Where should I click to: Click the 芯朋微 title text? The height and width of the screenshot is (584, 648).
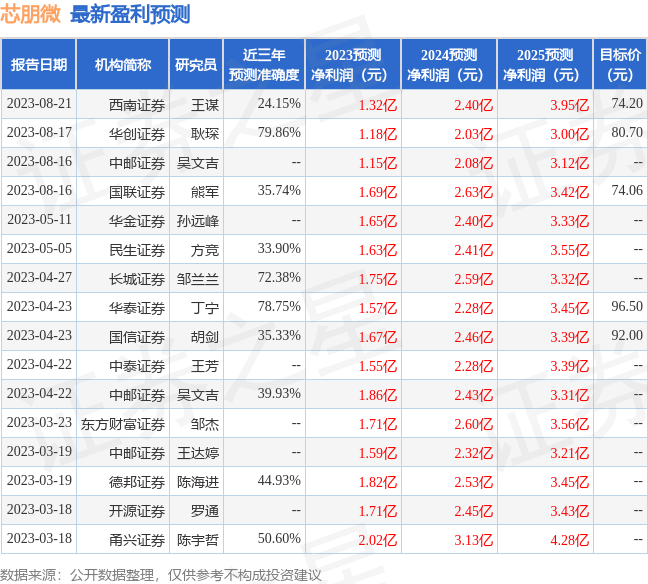click(x=31, y=15)
